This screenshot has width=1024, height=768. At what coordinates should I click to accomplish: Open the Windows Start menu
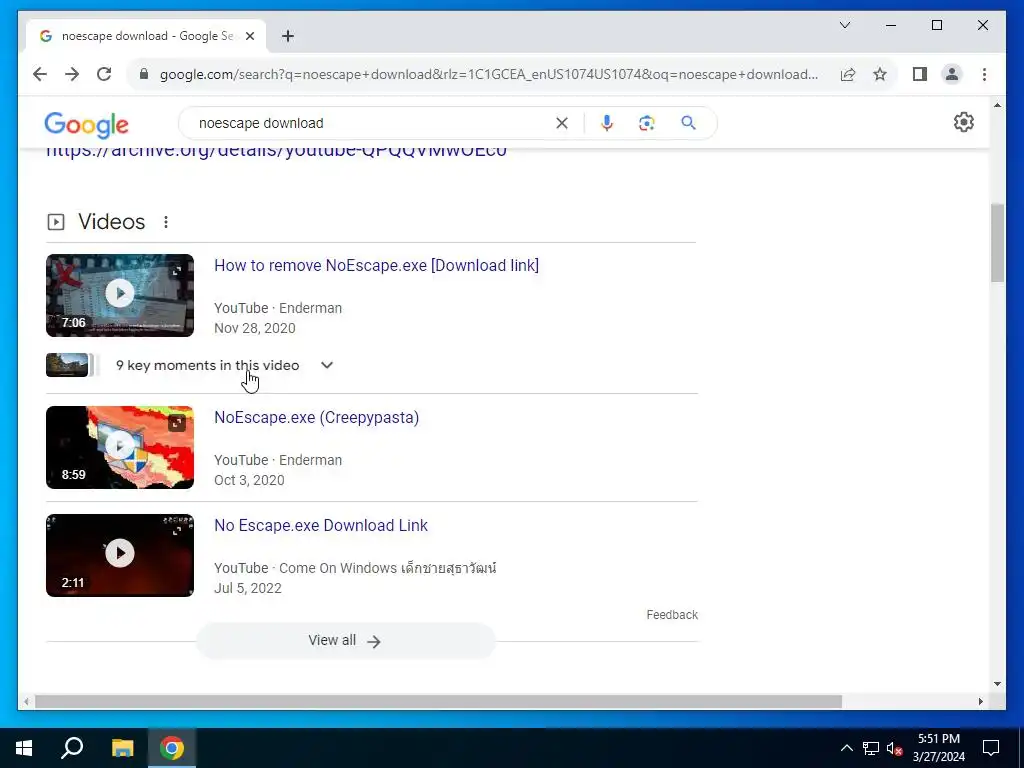[24, 748]
